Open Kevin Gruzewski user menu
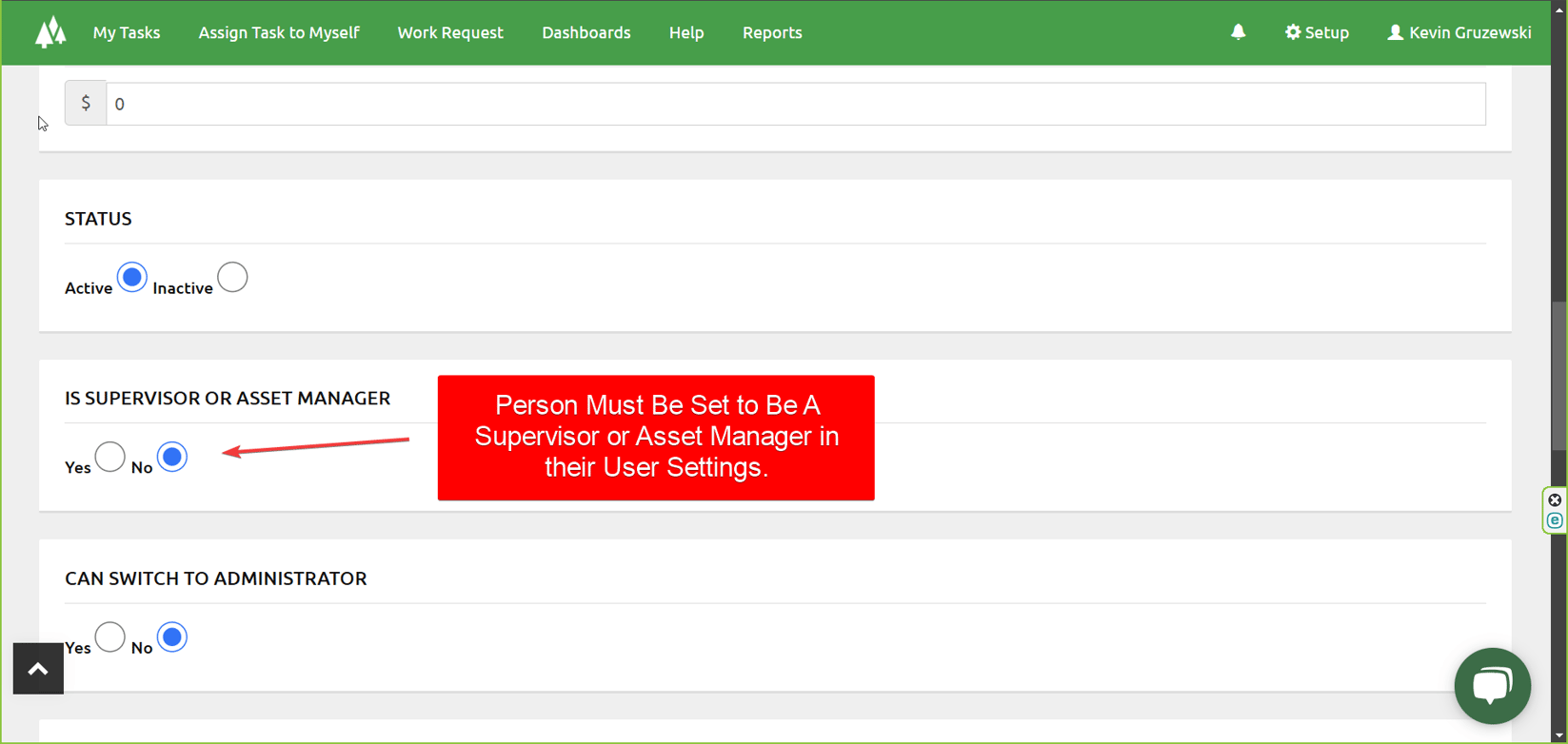The width and height of the screenshot is (1568, 744). (1459, 32)
